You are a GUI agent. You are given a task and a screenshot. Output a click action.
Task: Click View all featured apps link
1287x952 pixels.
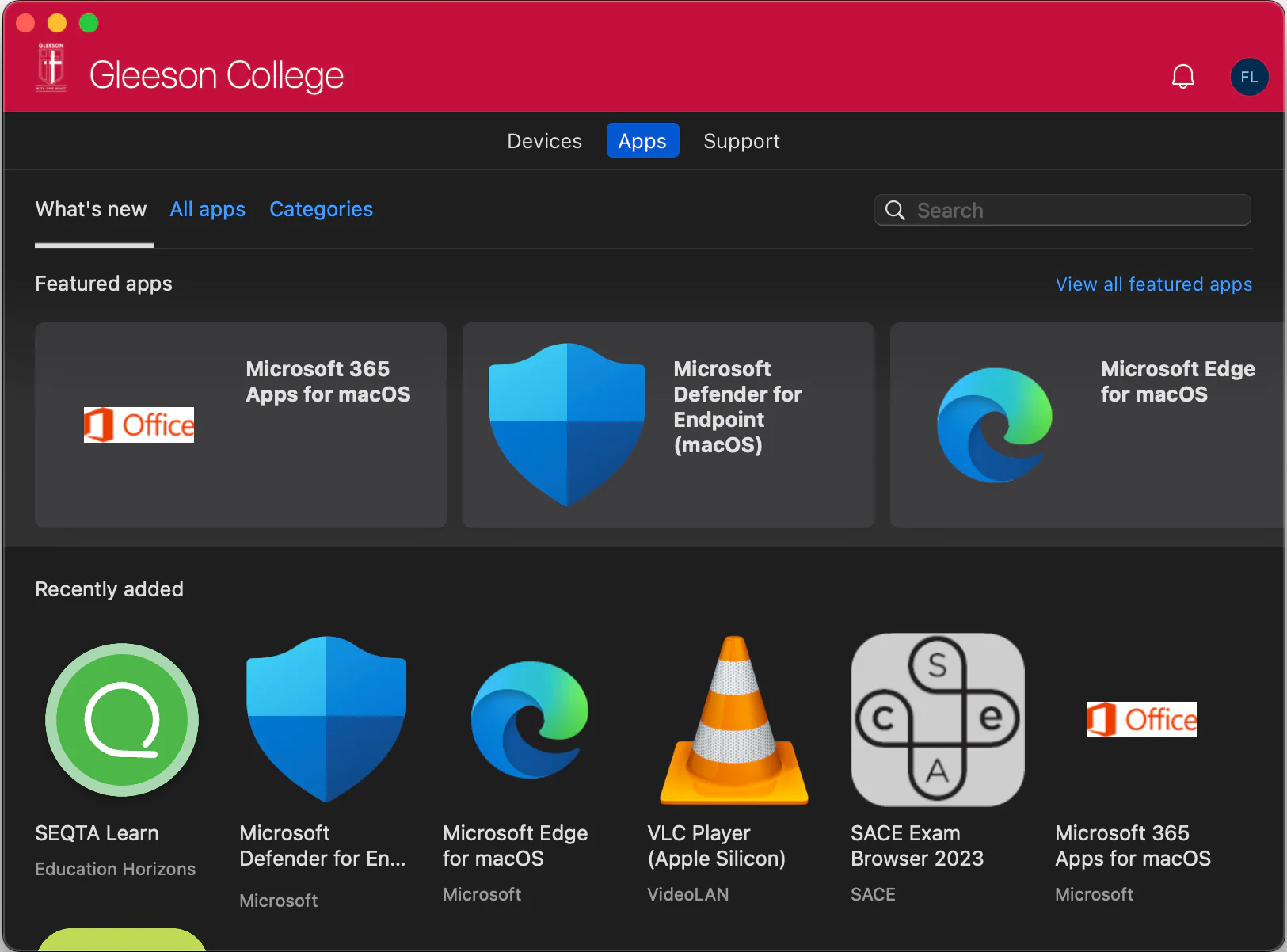point(1154,284)
